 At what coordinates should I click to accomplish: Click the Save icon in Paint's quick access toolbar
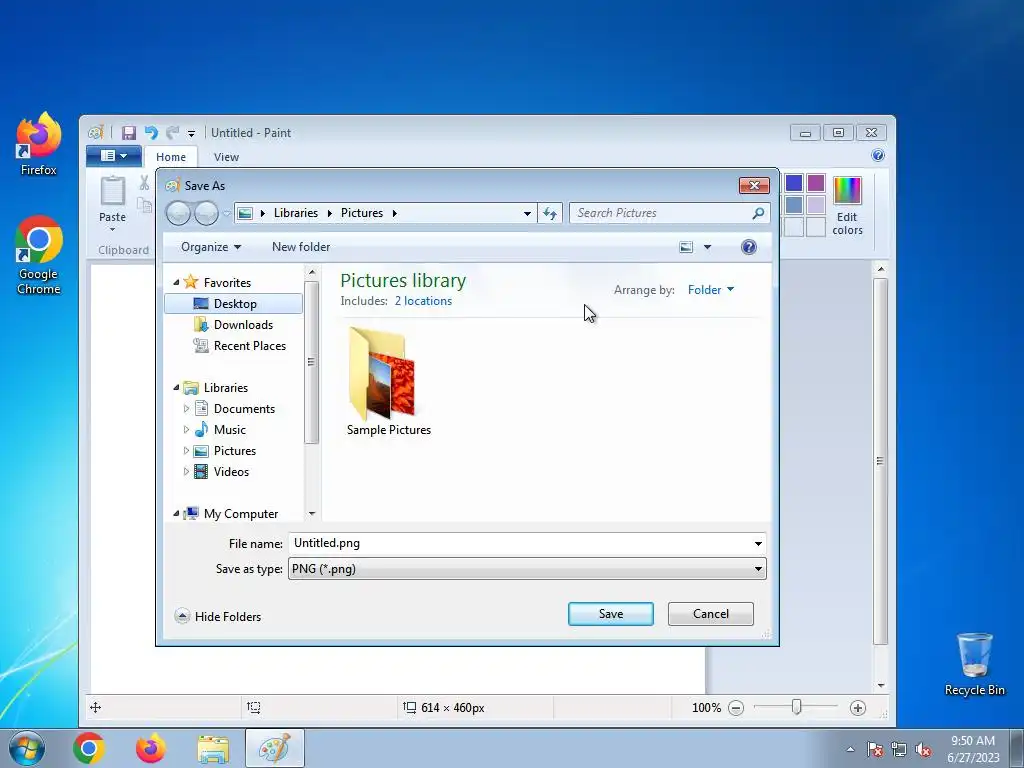pos(129,133)
